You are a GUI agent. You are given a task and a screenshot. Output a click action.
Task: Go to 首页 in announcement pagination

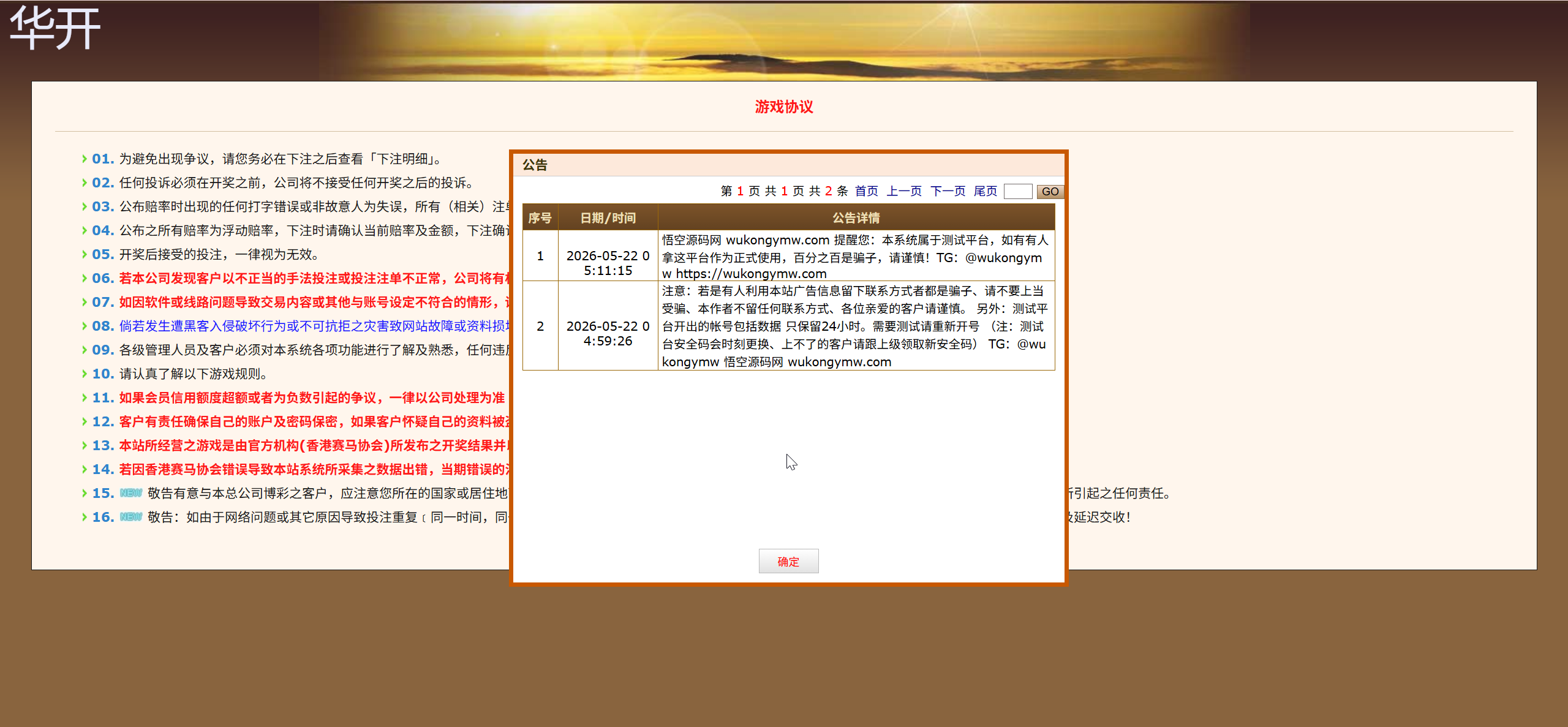[x=866, y=191]
